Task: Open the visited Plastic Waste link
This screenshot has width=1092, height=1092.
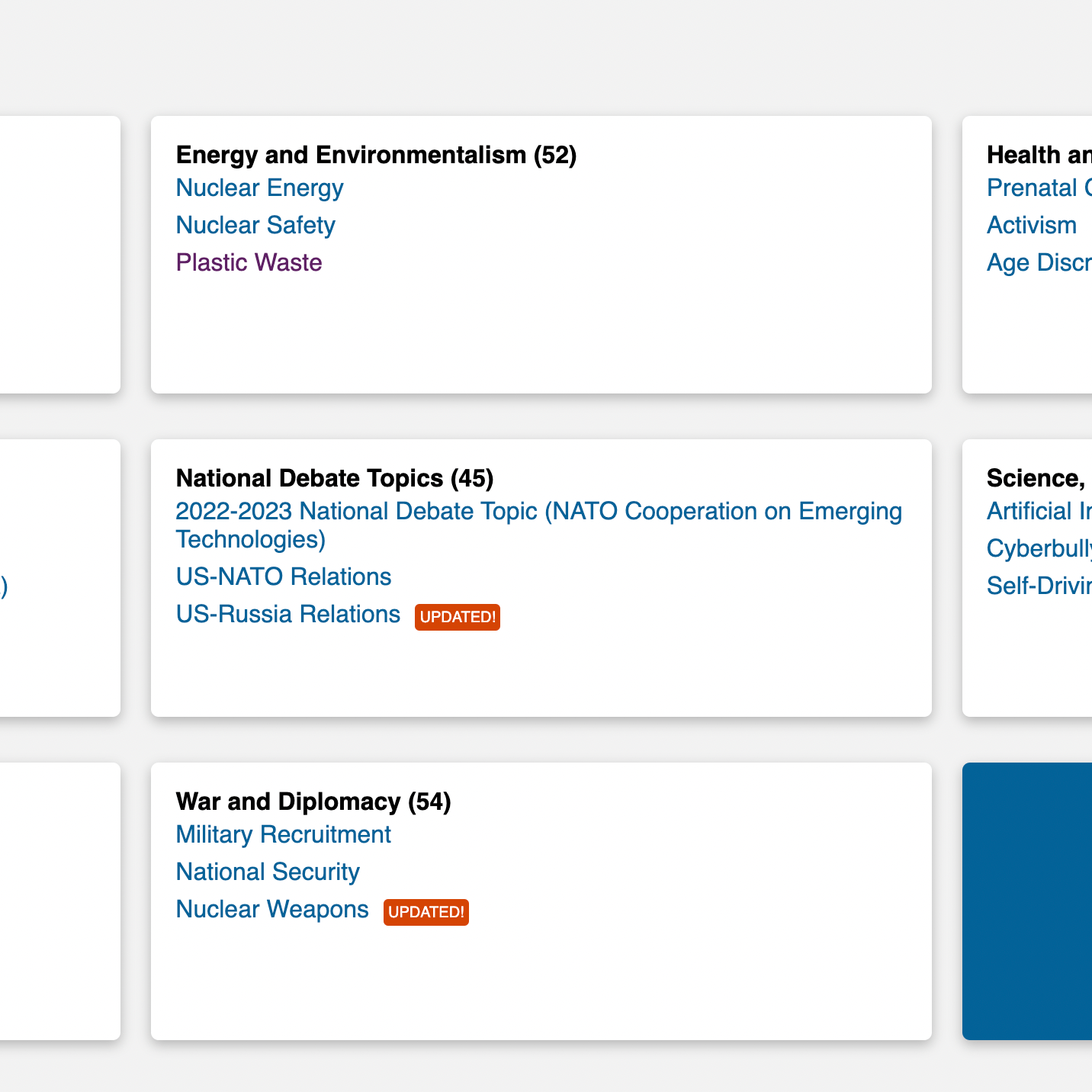Action: click(249, 263)
